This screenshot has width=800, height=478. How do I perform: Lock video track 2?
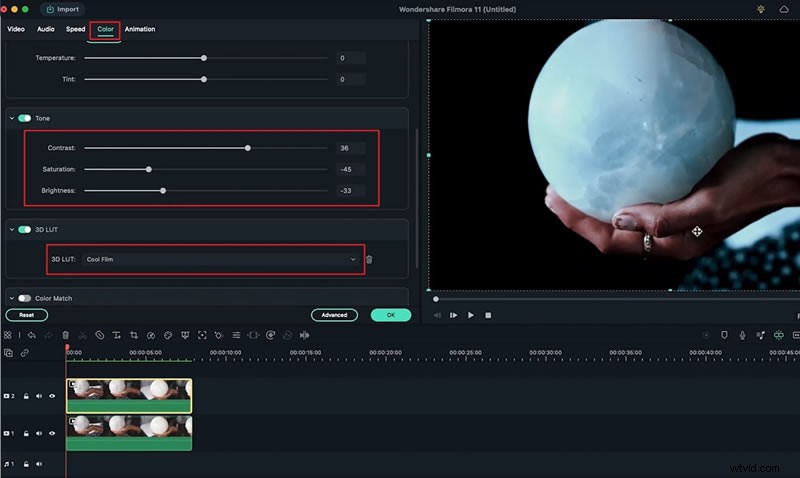pos(26,396)
